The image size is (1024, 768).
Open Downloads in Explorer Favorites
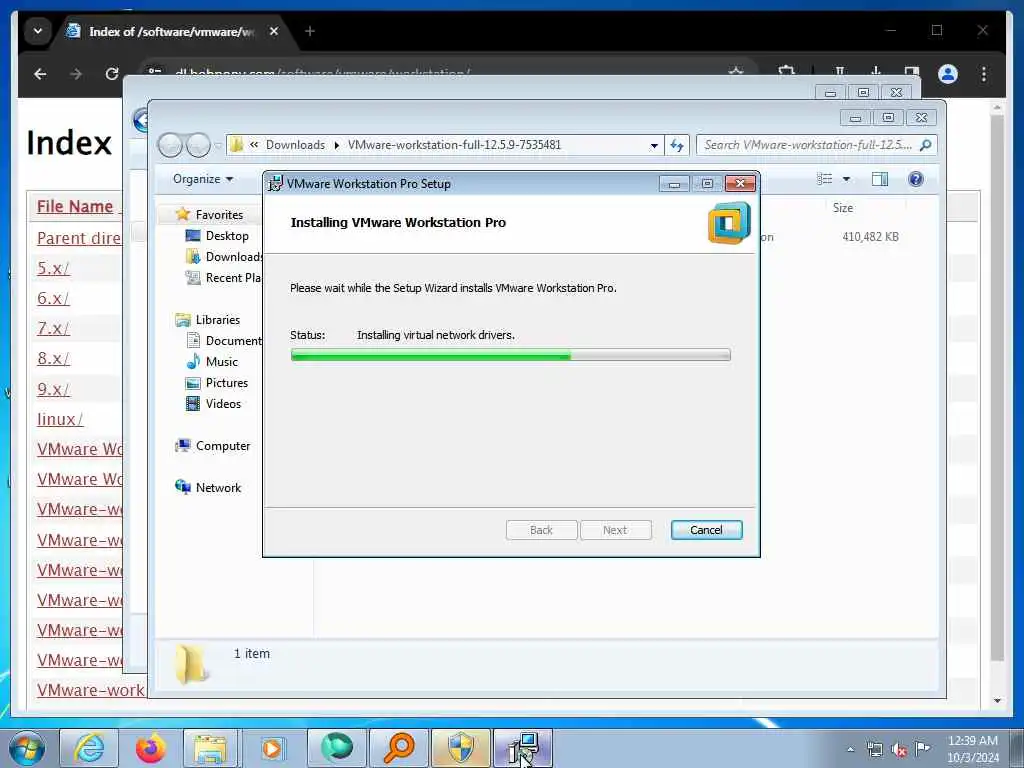233,257
